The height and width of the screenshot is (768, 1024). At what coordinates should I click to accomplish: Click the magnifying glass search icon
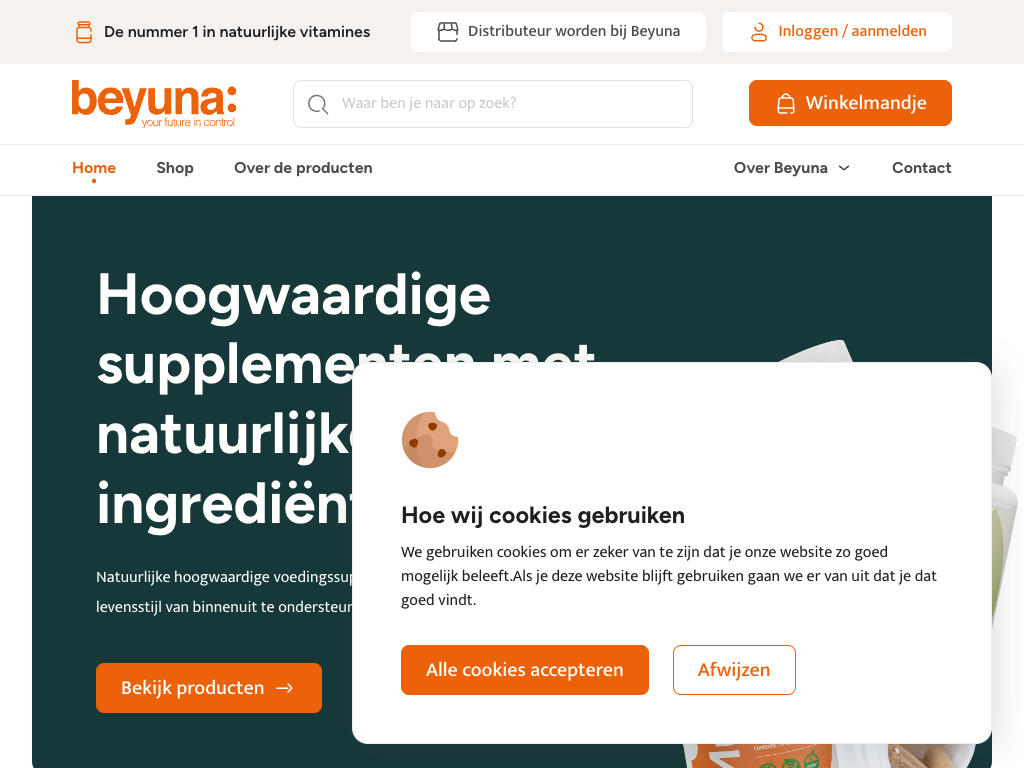(x=318, y=104)
